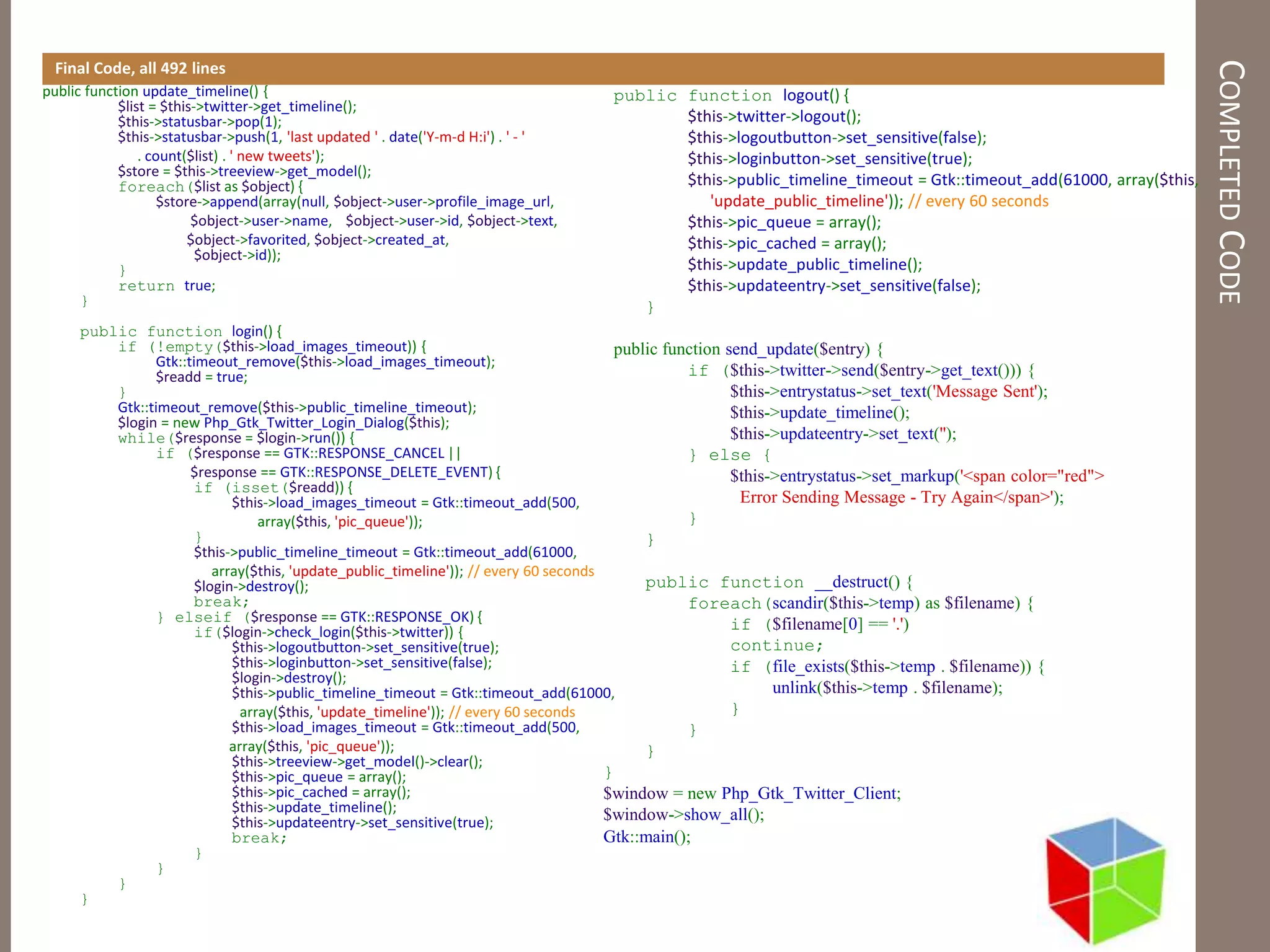
Task: Click the 'Final Code, all 492 lines' header
Action: (x=140, y=68)
